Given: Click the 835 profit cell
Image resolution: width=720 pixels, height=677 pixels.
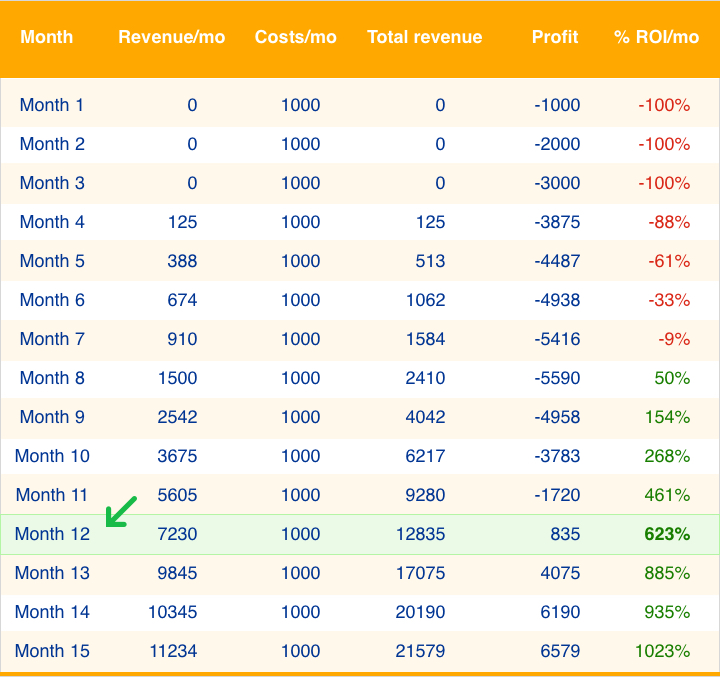Looking at the screenshot, I should [564, 534].
